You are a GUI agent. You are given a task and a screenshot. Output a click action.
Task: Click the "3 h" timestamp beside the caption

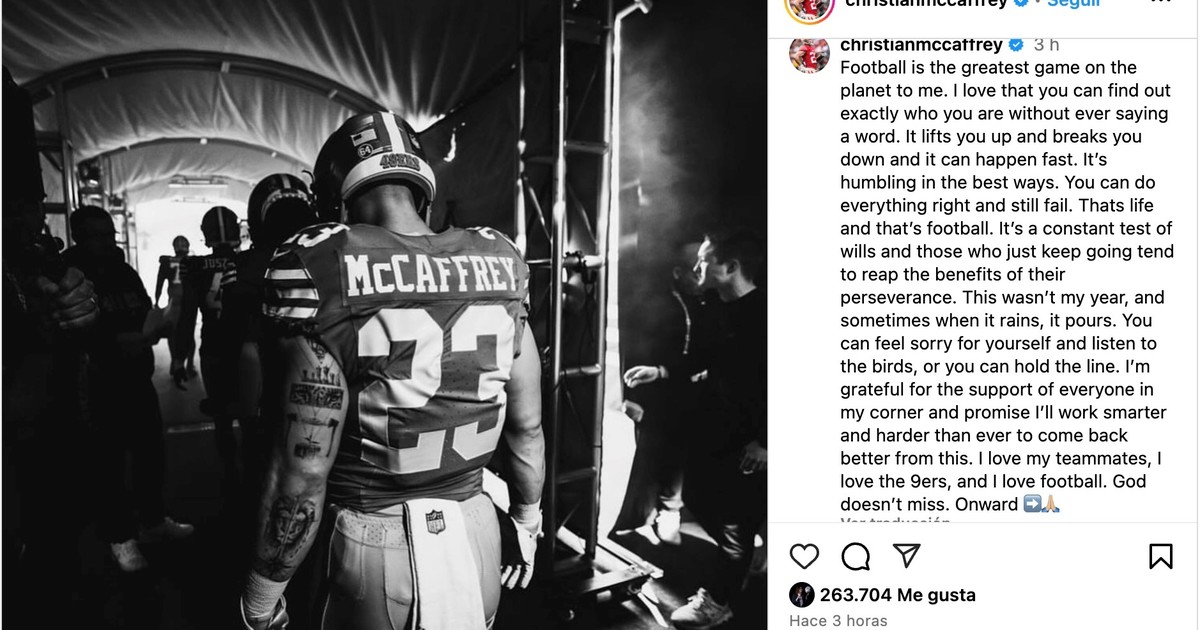1046,45
